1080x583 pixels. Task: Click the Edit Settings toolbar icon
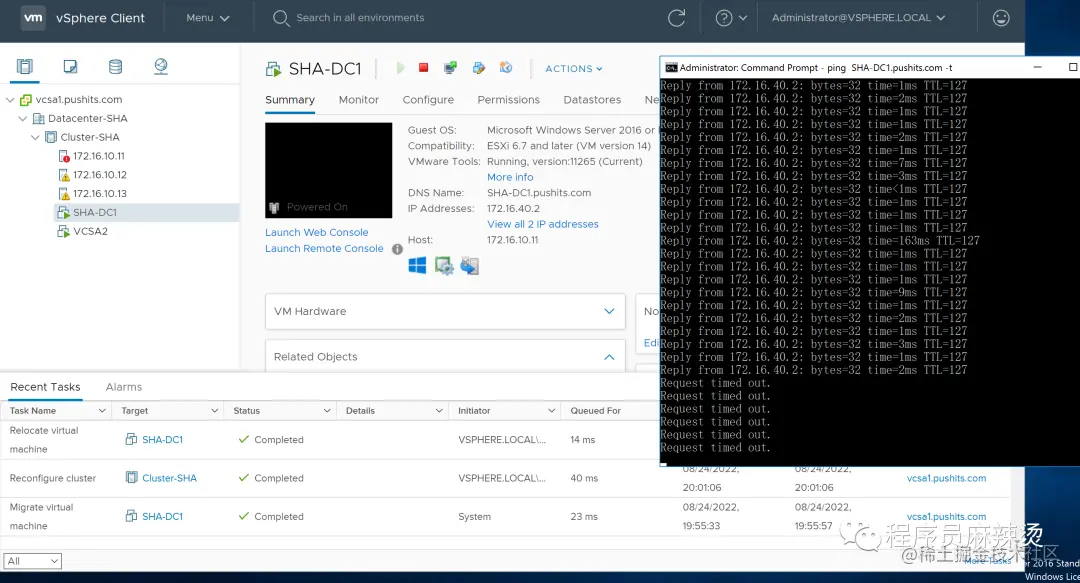point(479,68)
